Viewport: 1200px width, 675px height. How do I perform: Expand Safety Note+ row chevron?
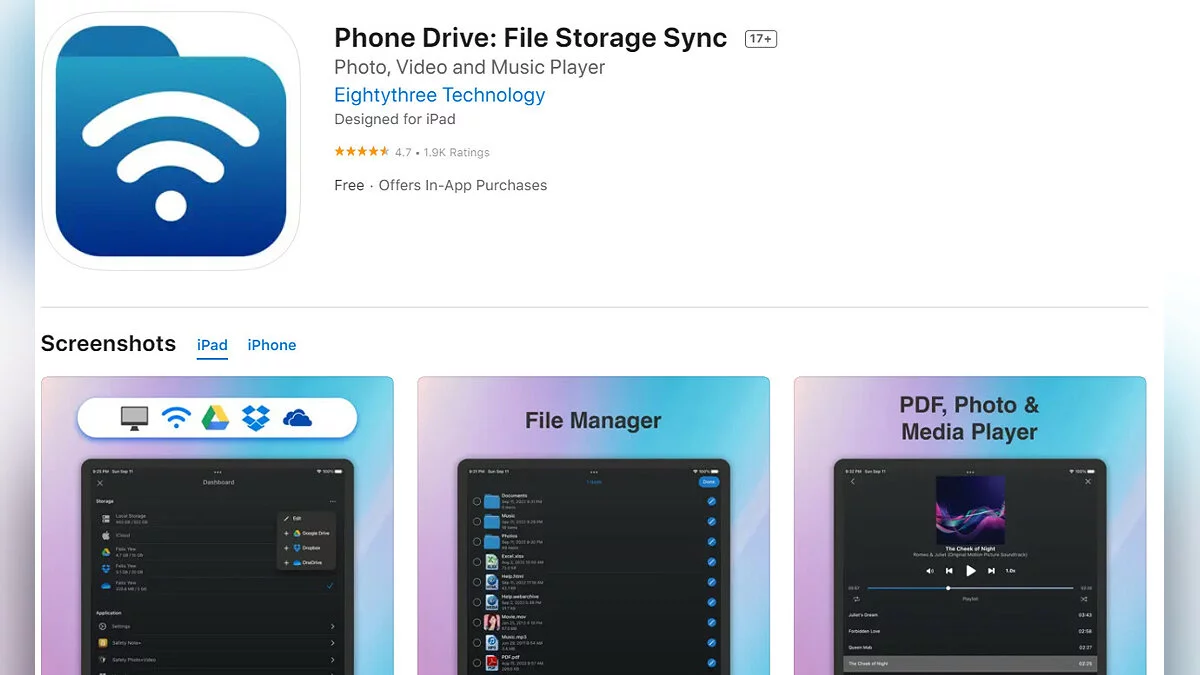pyautogui.click(x=333, y=643)
